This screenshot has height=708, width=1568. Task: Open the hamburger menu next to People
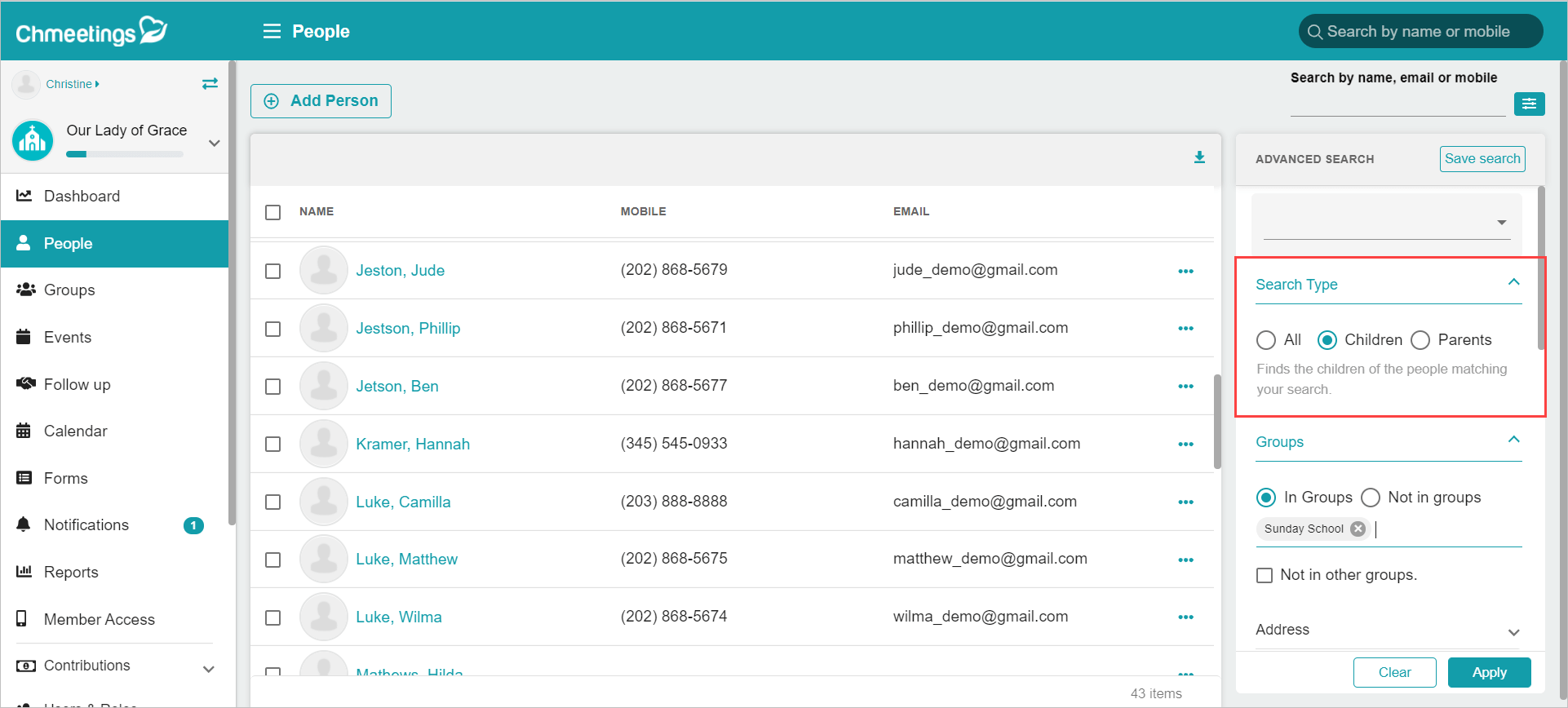tap(272, 31)
